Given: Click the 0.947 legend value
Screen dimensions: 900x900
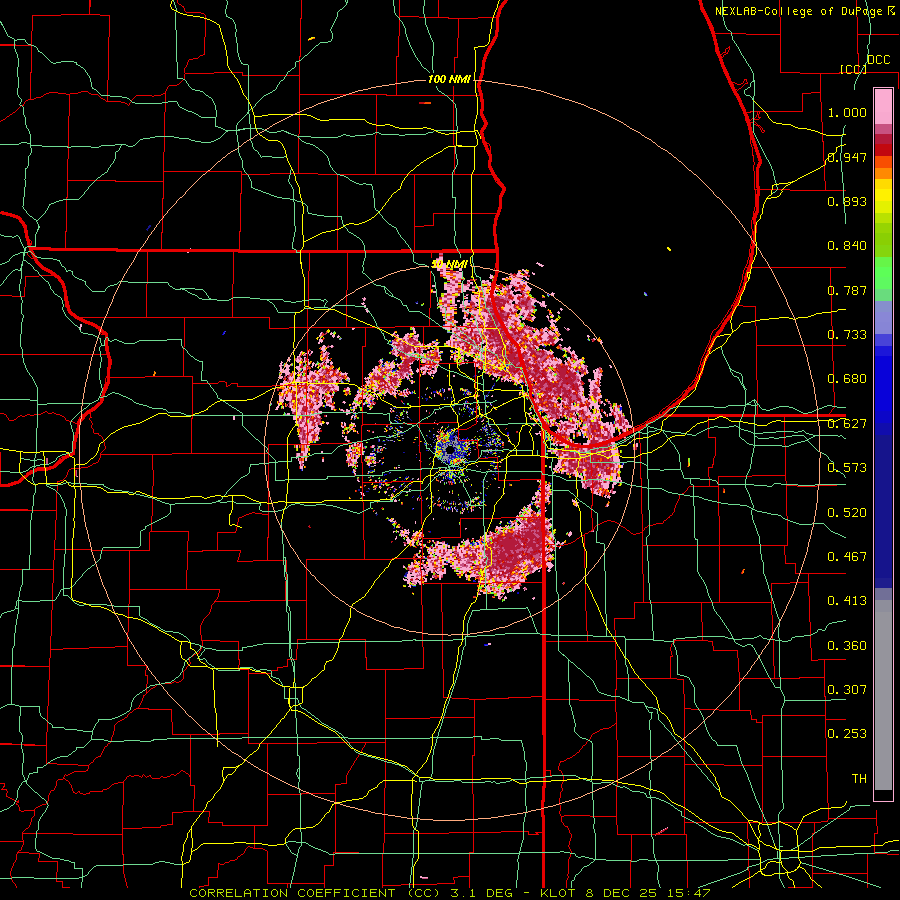Looking at the screenshot, I should point(847,157).
